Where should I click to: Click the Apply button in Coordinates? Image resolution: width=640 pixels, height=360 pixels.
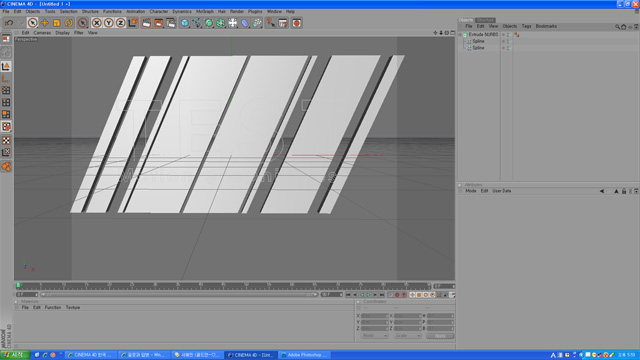click(440, 336)
